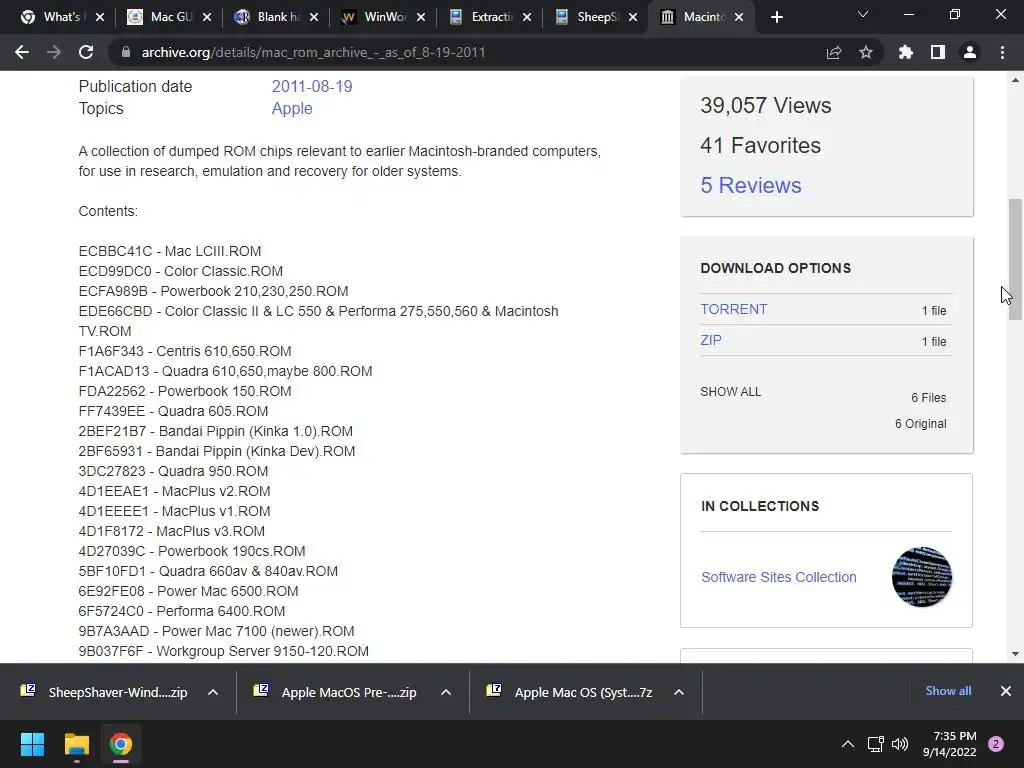This screenshot has width=1024, height=768.
Task: Close the WinWor tab
Action: click(x=421, y=17)
